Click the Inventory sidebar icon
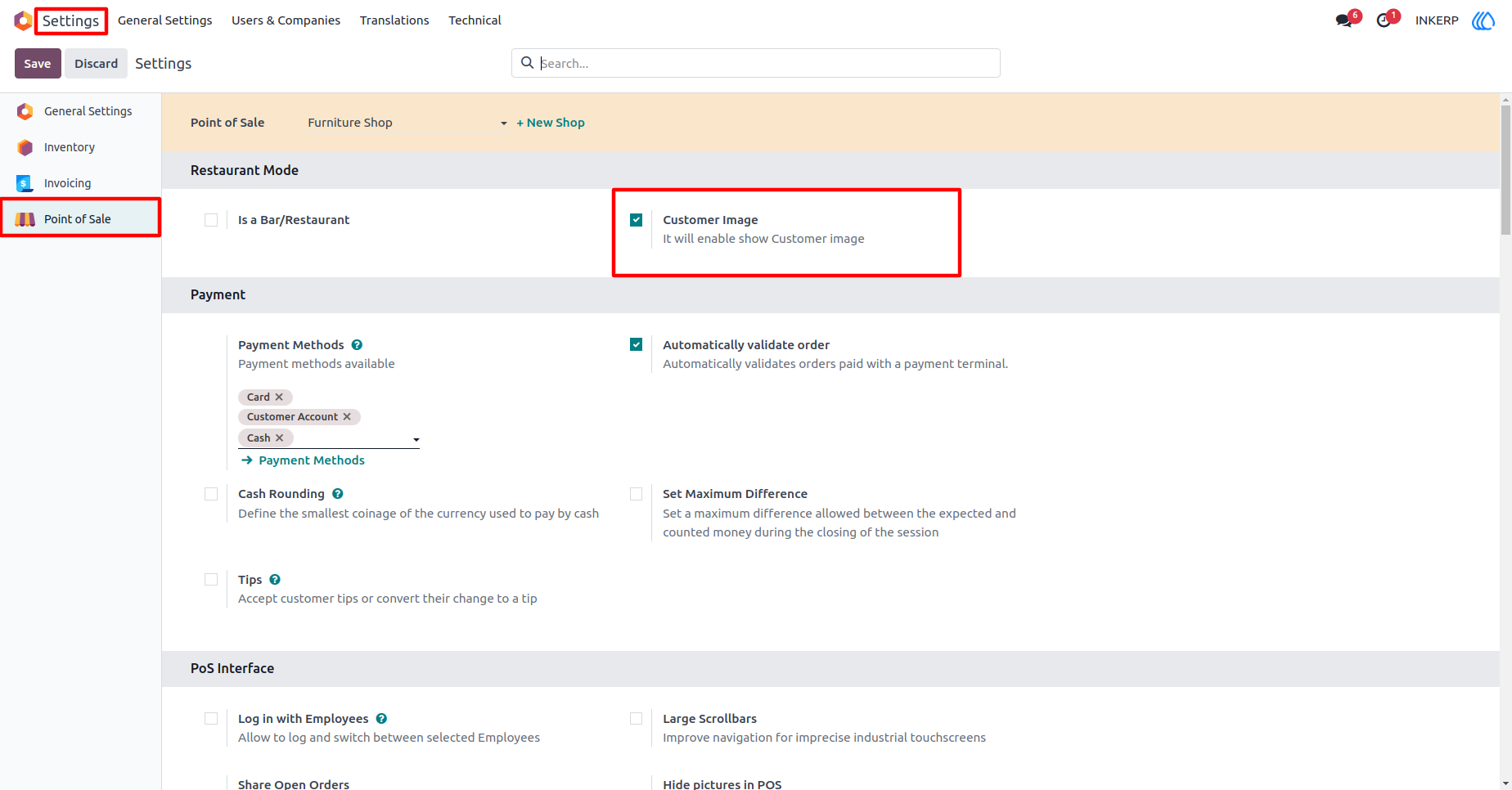 pos(25,147)
